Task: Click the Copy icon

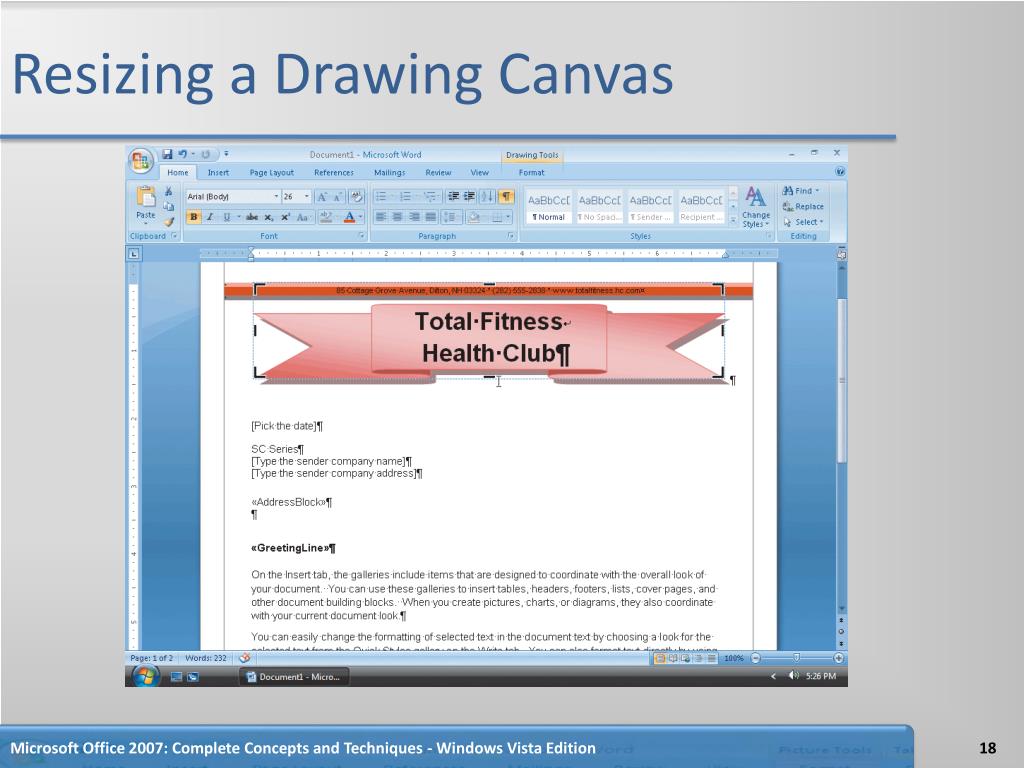Action: pyautogui.click(x=168, y=206)
